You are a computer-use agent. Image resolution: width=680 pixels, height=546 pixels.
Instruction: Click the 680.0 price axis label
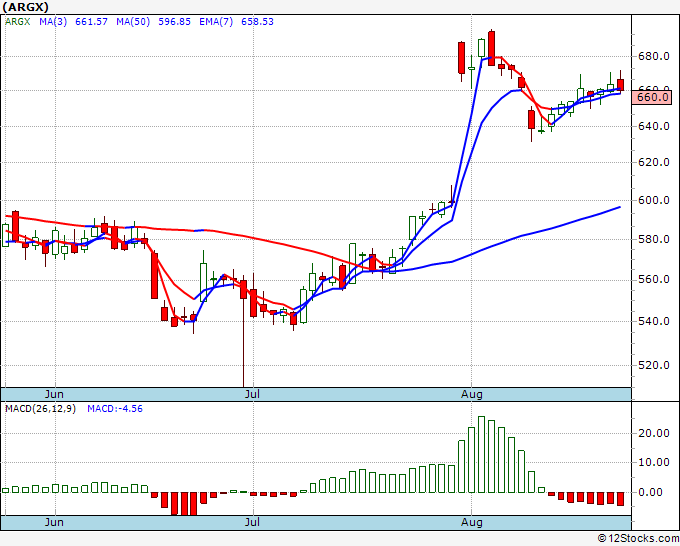click(x=654, y=56)
